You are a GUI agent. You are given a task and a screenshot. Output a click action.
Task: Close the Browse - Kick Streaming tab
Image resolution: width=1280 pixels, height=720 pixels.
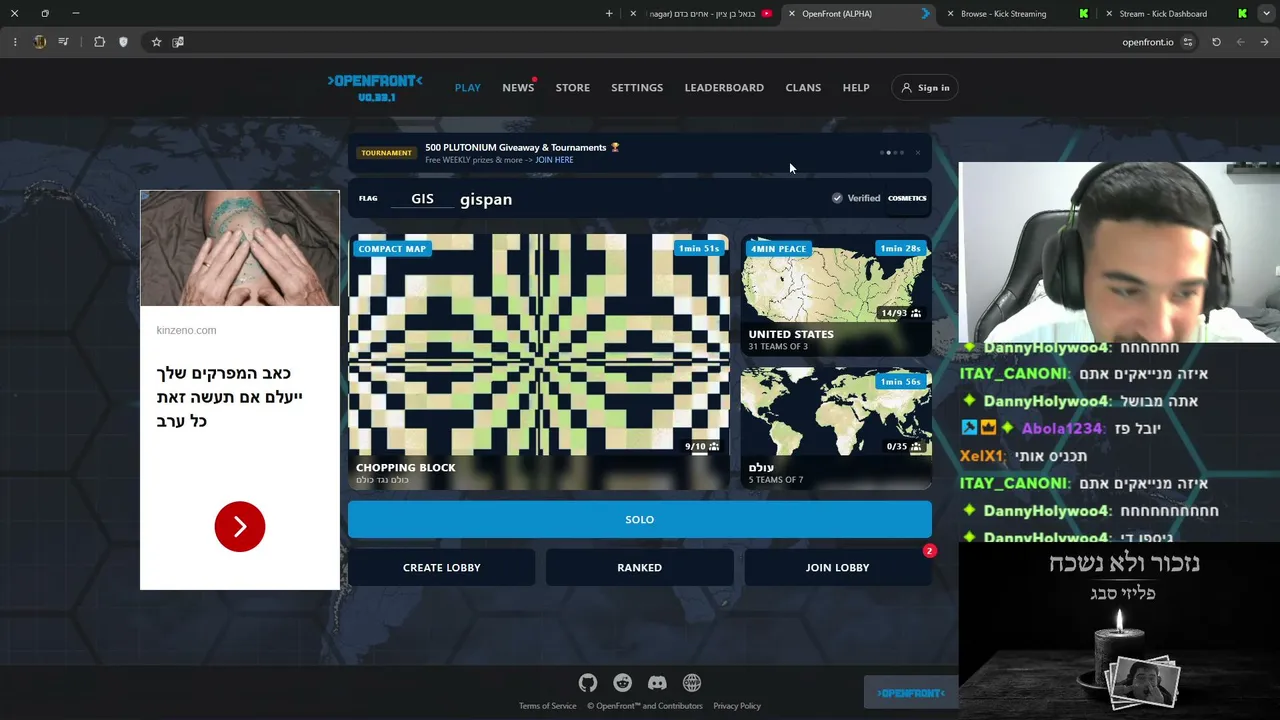[950, 14]
